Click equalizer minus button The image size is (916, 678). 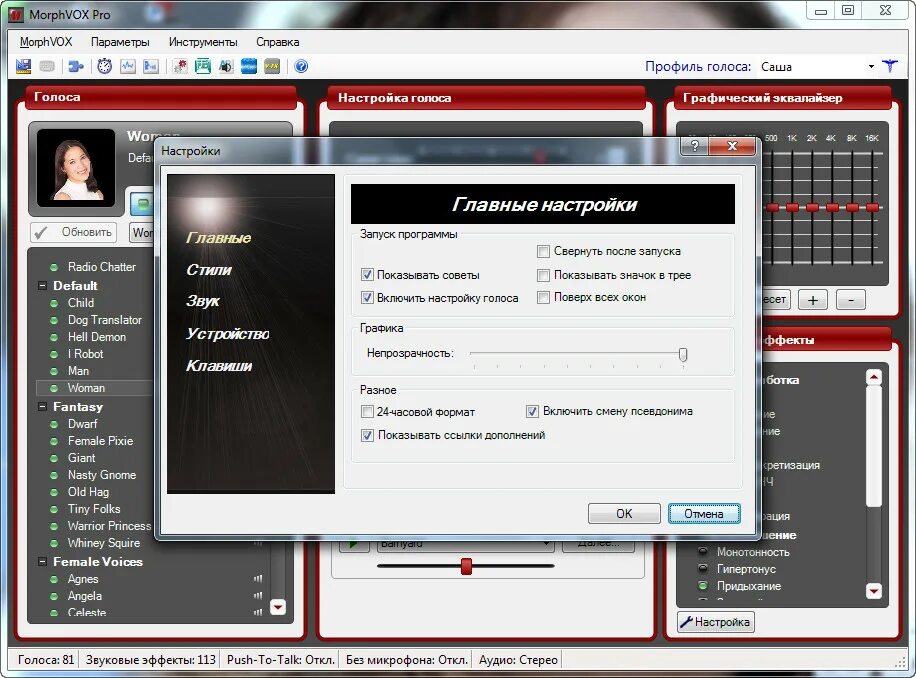tap(851, 300)
